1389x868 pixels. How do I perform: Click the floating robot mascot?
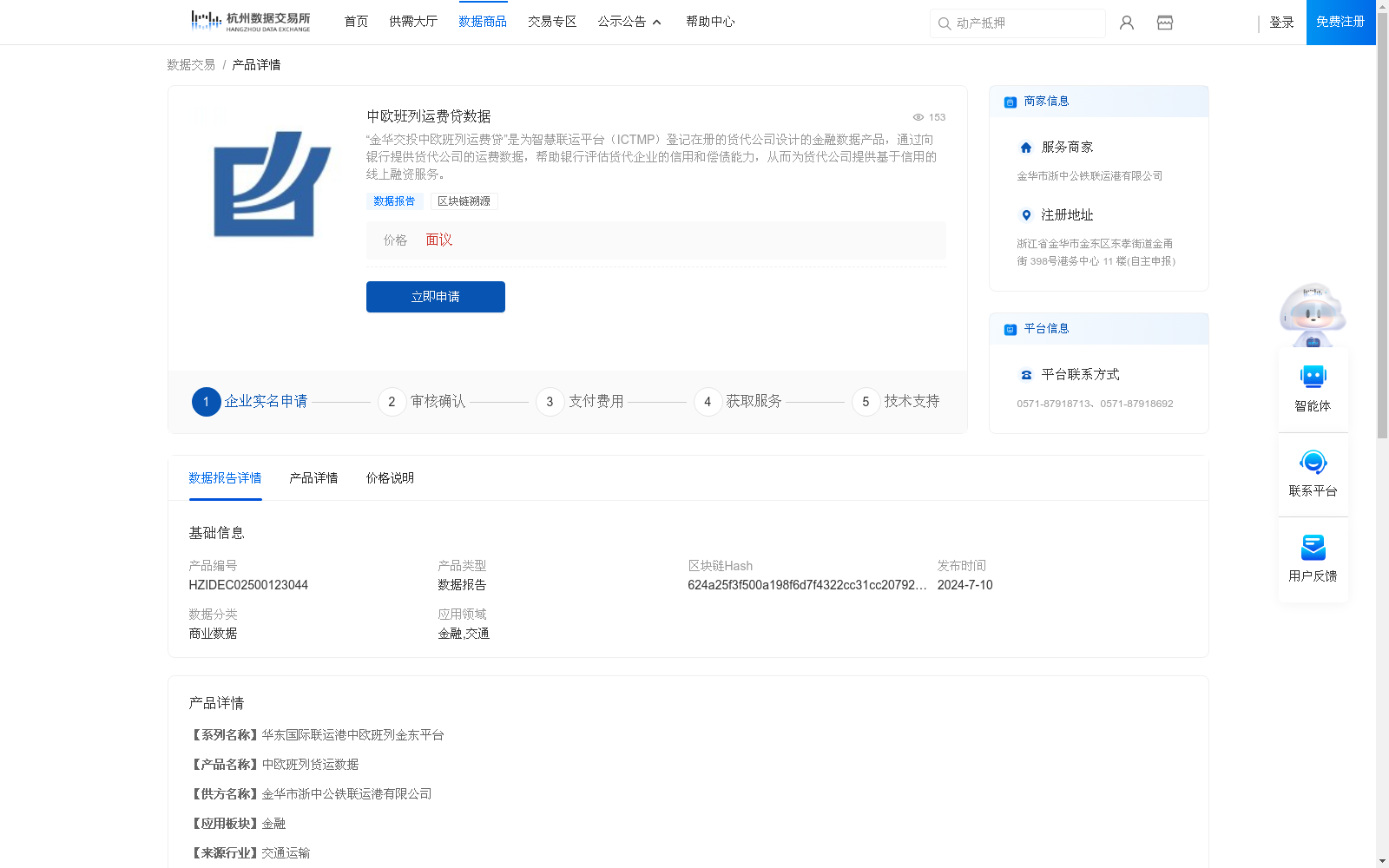point(1313,314)
